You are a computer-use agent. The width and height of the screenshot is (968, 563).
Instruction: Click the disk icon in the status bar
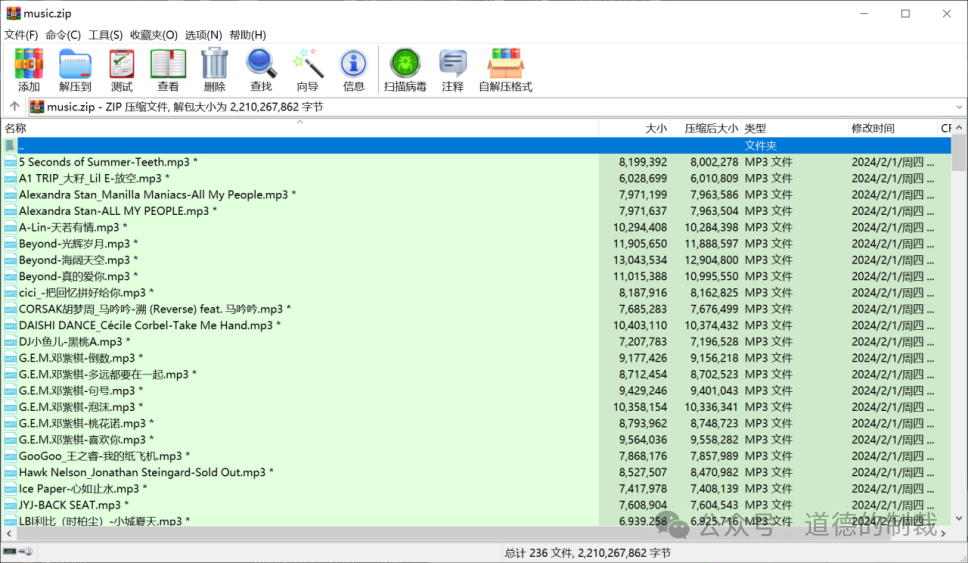coord(10,551)
